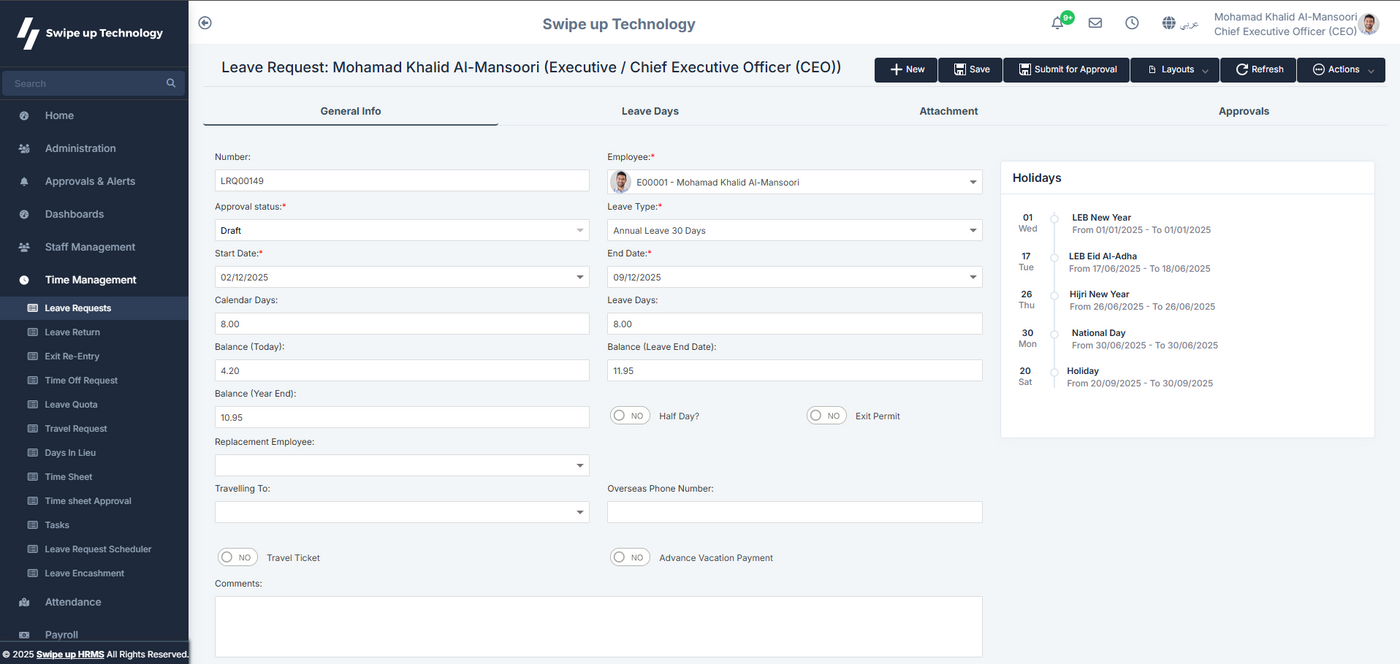This screenshot has height=664, width=1400.
Task: Turn on Travel Ticket toggle
Action: [x=238, y=557]
